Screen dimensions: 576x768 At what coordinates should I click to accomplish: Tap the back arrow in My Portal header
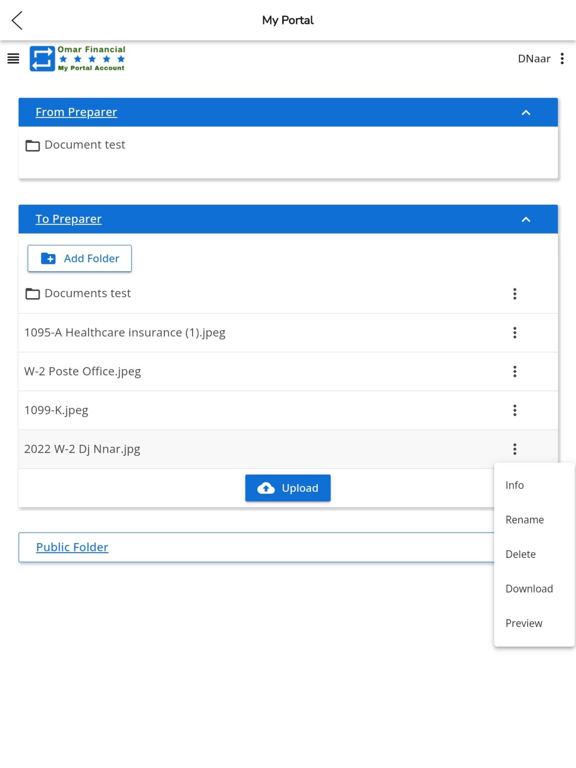pos(17,21)
